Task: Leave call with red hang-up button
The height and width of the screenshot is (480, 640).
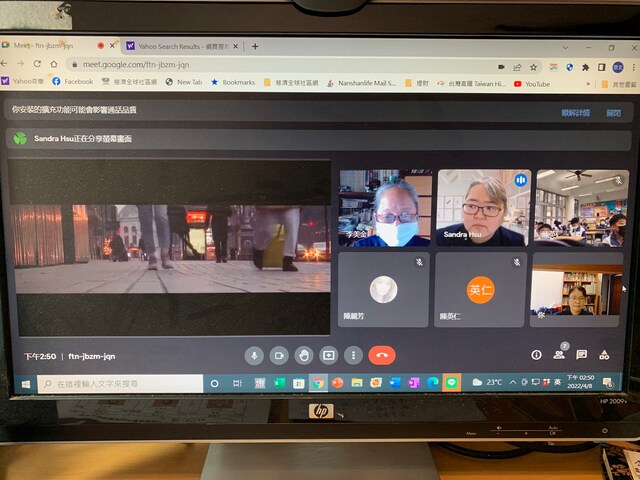Action: coord(382,355)
